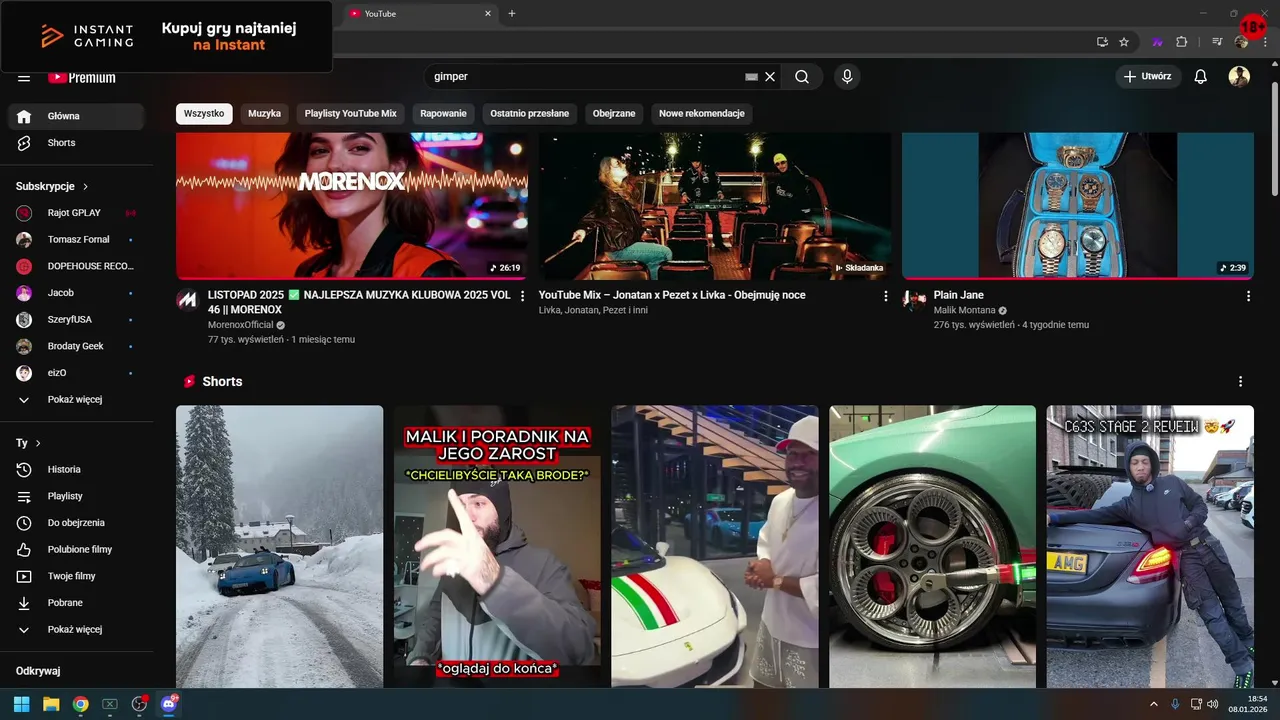Open the C63S STAGE 2 REVEIW Short
The image size is (1280, 720).
pyautogui.click(x=1150, y=546)
